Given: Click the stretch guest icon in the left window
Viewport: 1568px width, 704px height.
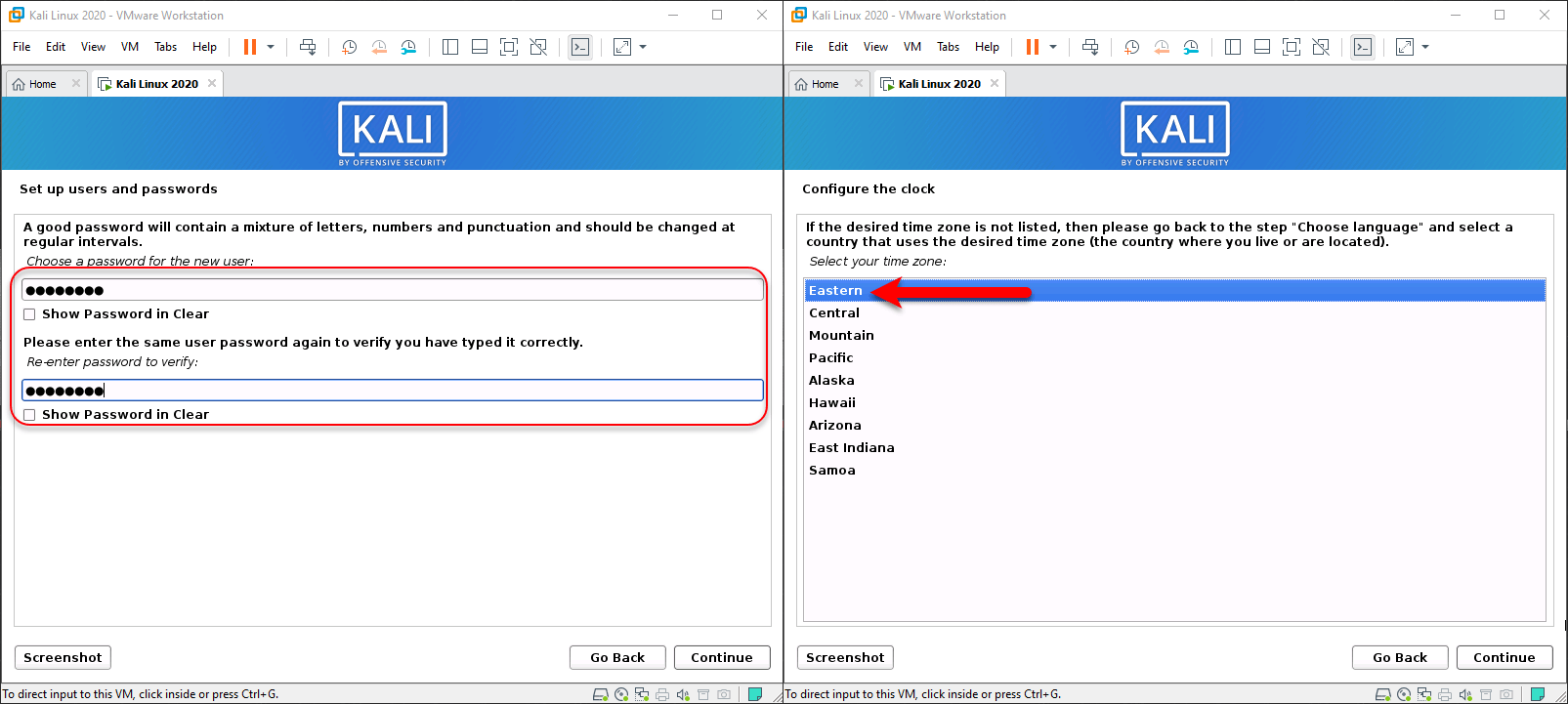Looking at the screenshot, I should 622,47.
